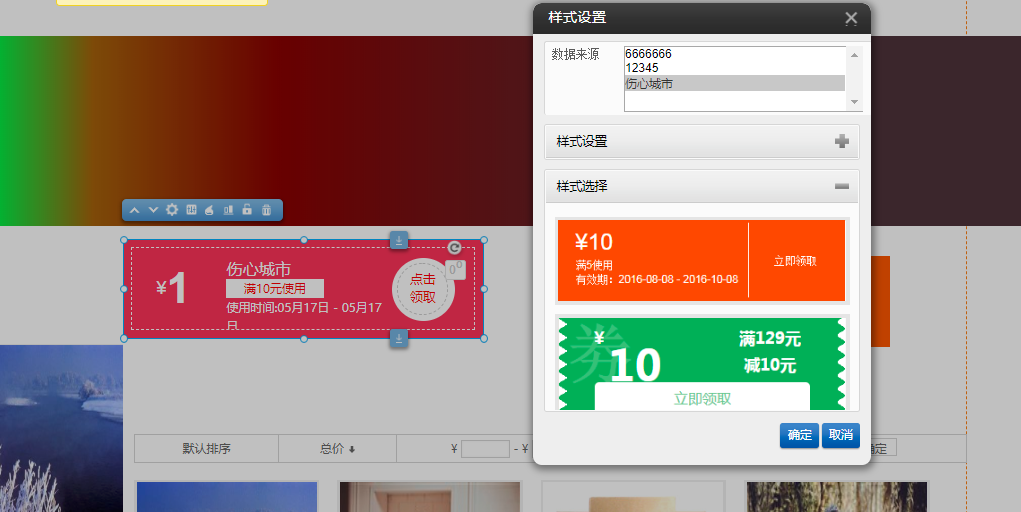1021x512 pixels.
Task: Click the delete trash icon in the widget toolbar
Action: (x=266, y=210)
